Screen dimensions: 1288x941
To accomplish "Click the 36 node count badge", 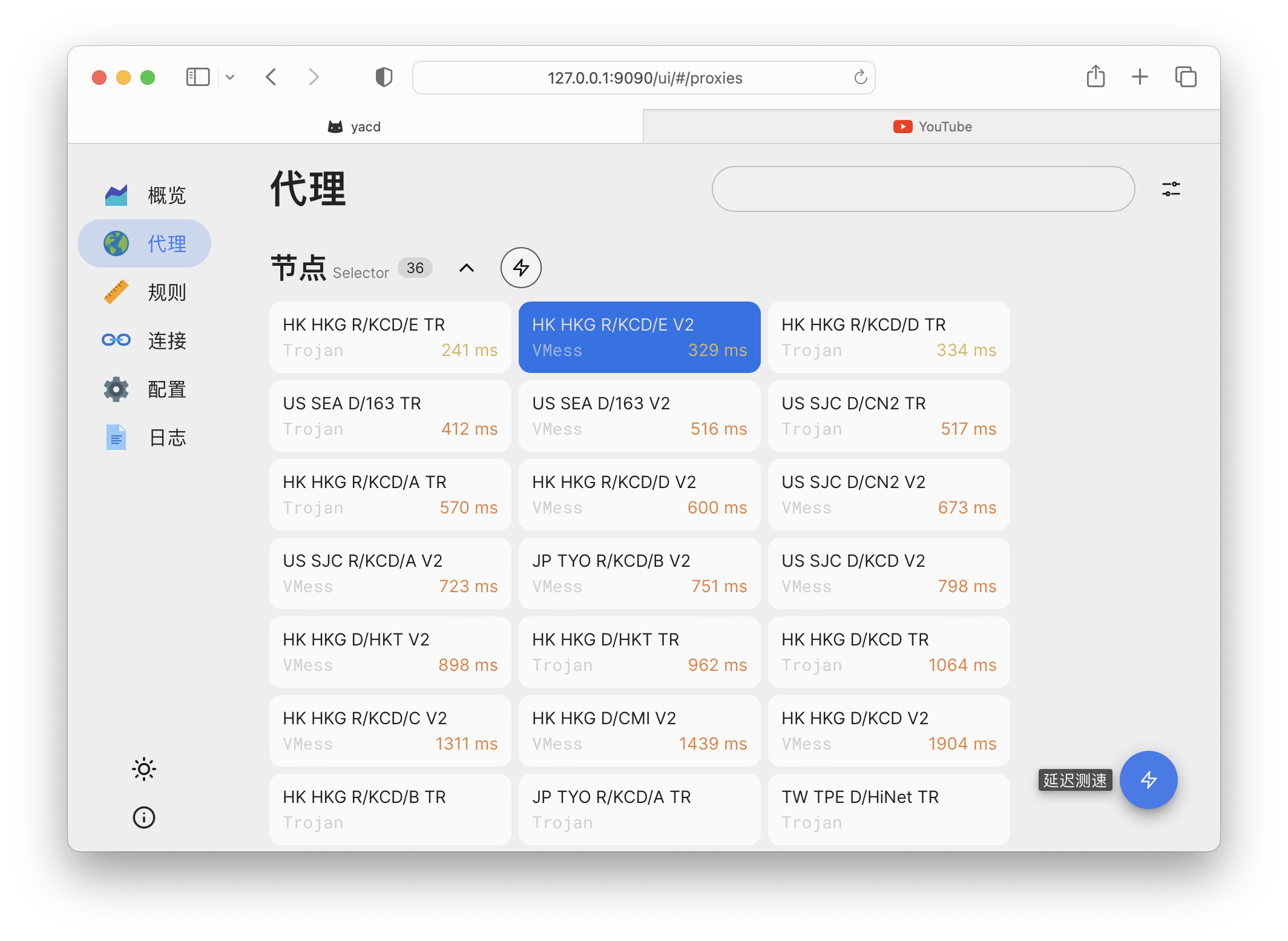I will [415, 268].
